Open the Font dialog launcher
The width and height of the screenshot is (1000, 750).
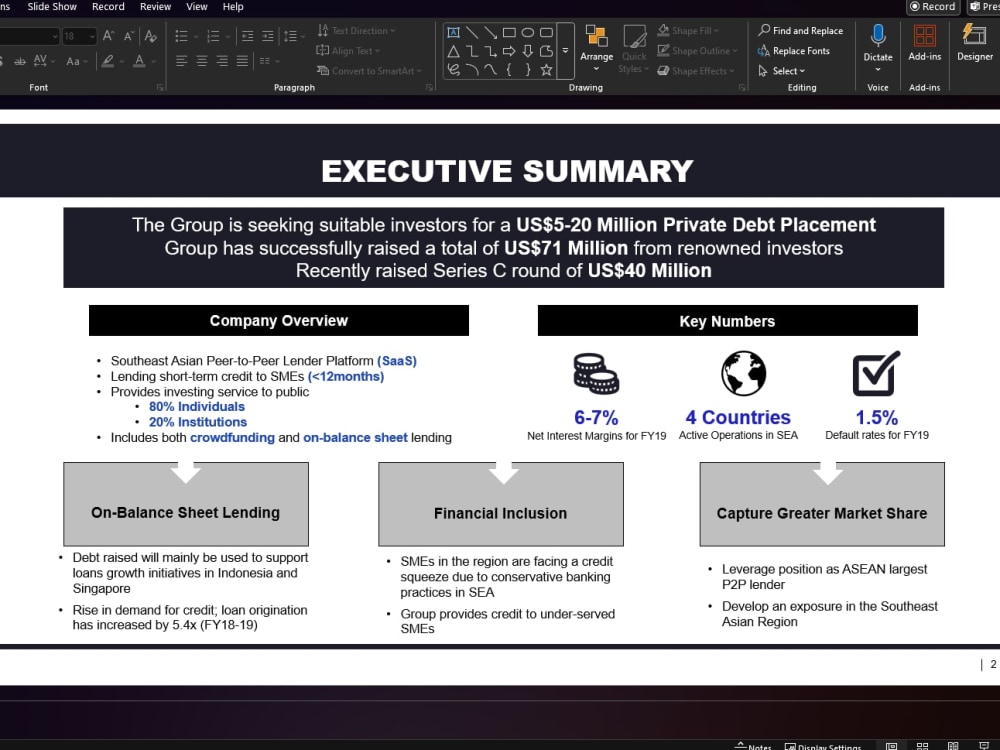click(160, 87)
